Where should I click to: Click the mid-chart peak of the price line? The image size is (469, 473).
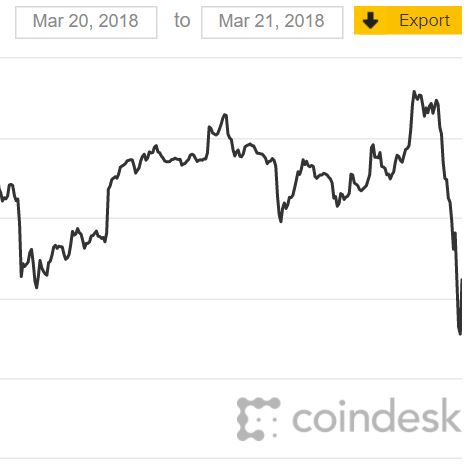[225, 115]
